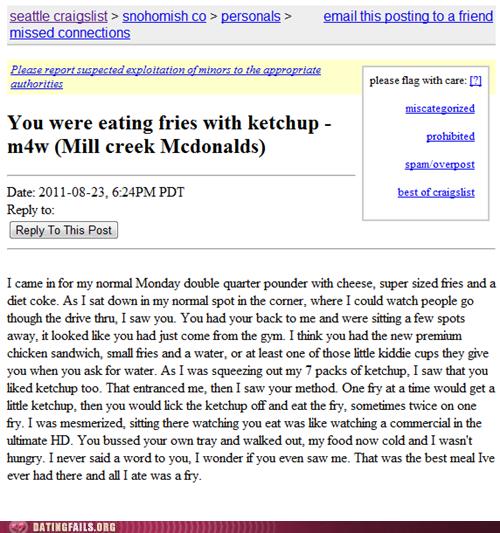Click the 'You were eating fries' title line
The width and height of the screenshot is (500, 533).
169,123
